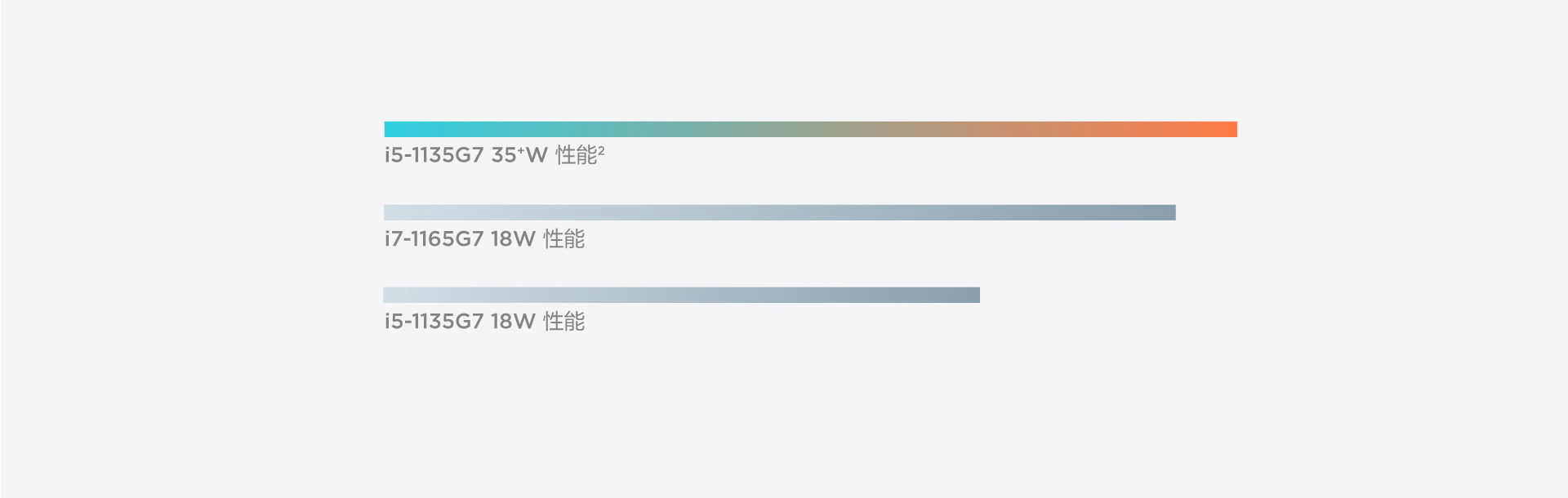Click the 18W text beside i7-1165G7
Image resolution: width=1568 pixels, height=498 pixels.
[x=513, y=239]
